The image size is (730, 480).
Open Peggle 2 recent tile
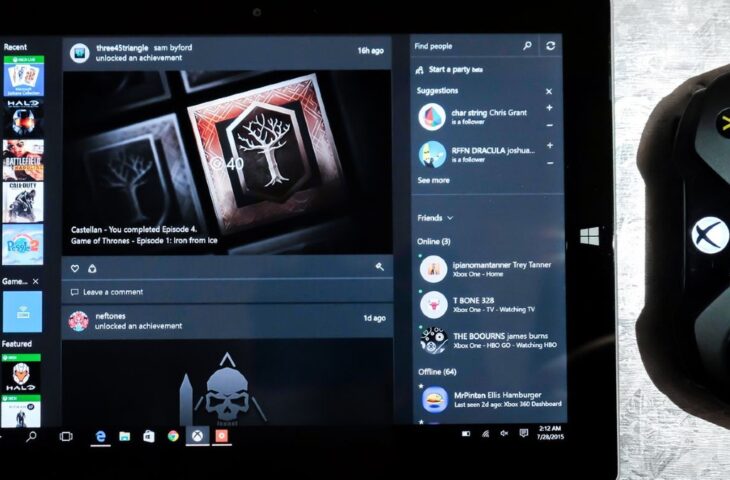(23, 244)
